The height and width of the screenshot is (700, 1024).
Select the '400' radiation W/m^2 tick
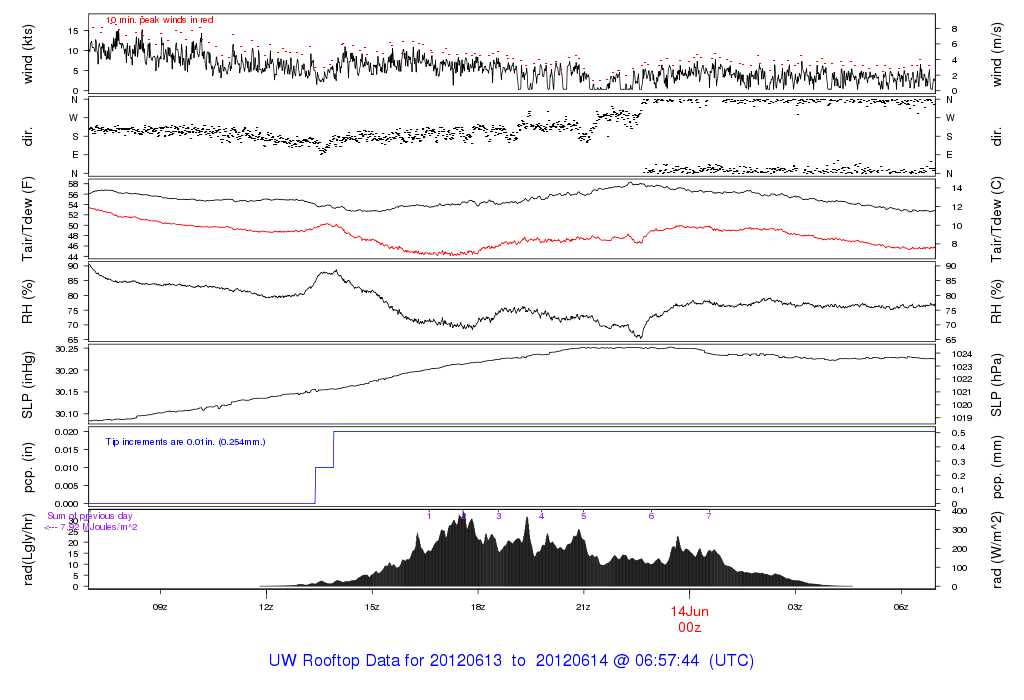pos(959,511)
